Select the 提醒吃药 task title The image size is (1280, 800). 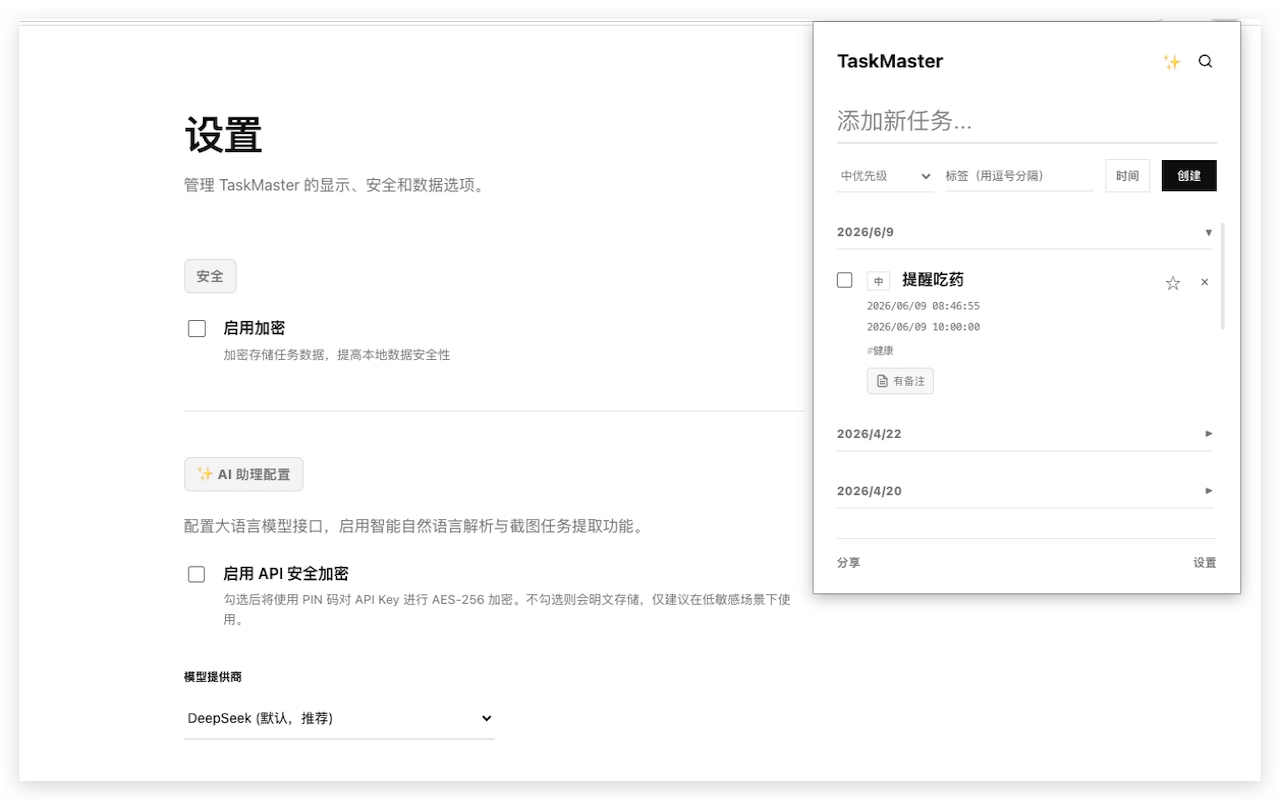pyautogui.click(x=933, y=280)
